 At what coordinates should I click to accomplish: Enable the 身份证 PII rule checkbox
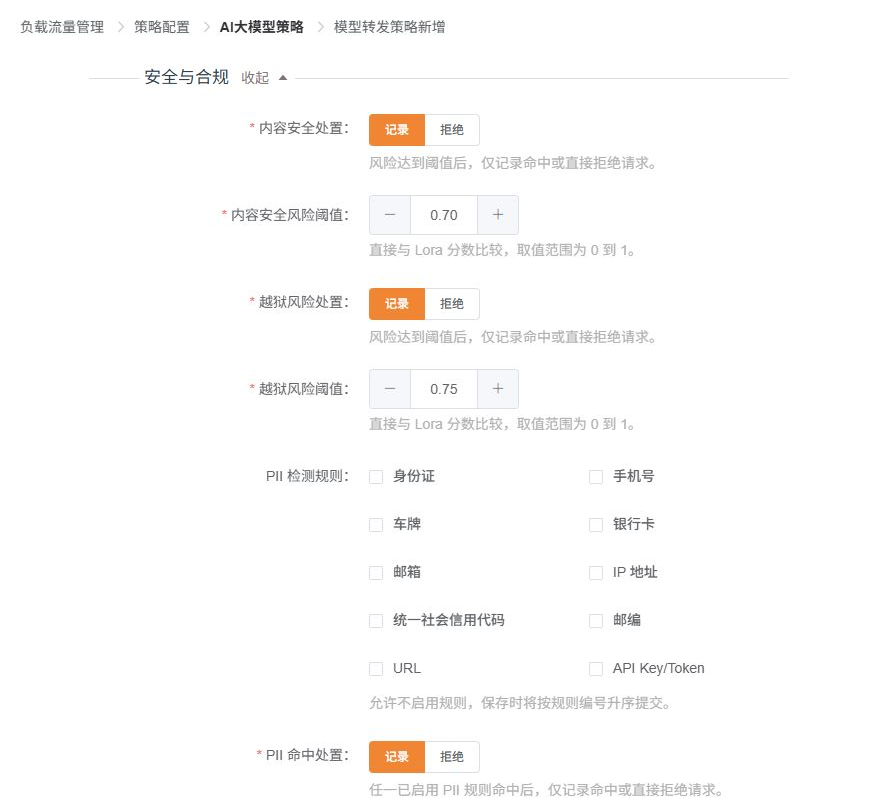pos(376,477)
